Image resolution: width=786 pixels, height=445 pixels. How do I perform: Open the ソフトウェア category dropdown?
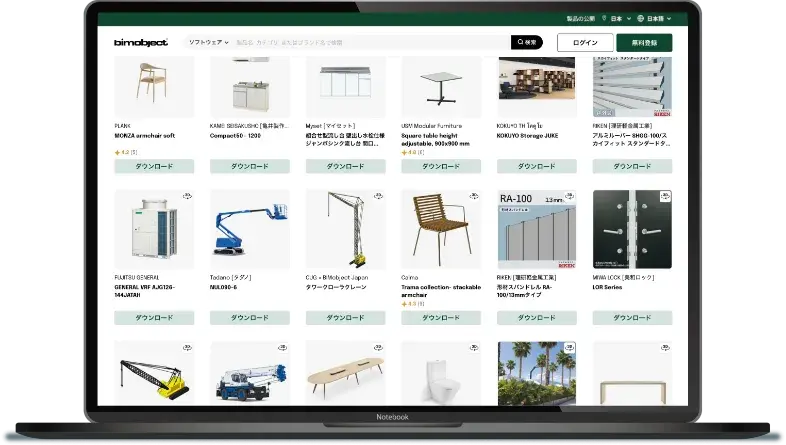208,43
